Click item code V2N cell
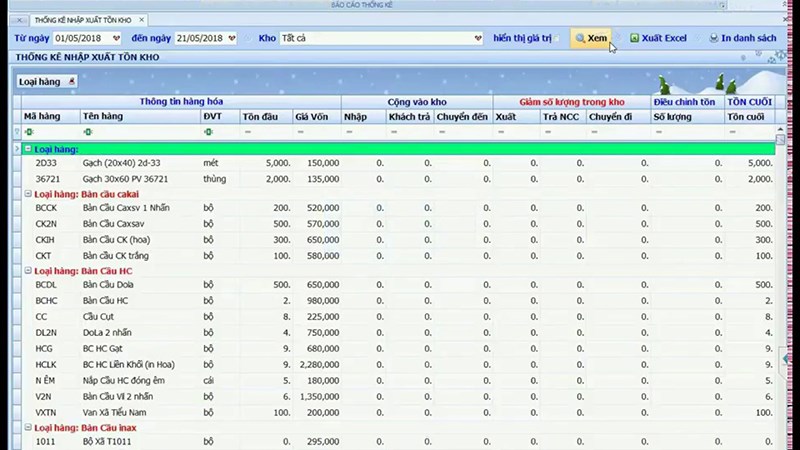 click(x=51, y=396)
